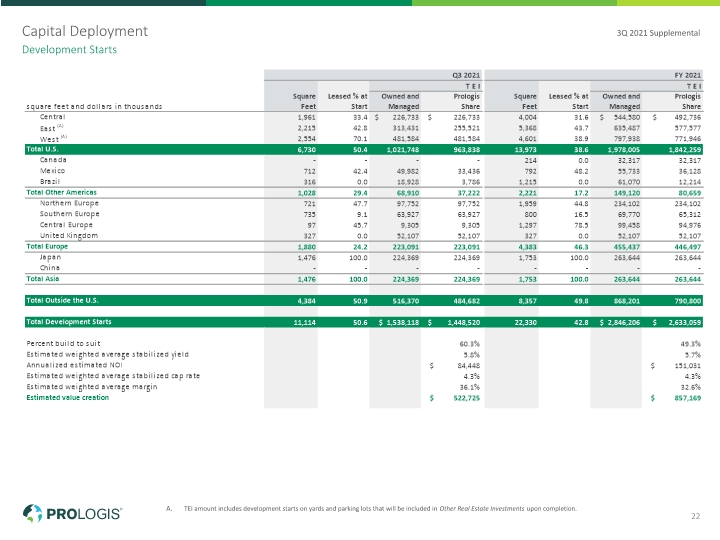Select the Total Other Americas row label
Image resolution: width=720 pixels, height=540 pixels.
tap(62, 192)
